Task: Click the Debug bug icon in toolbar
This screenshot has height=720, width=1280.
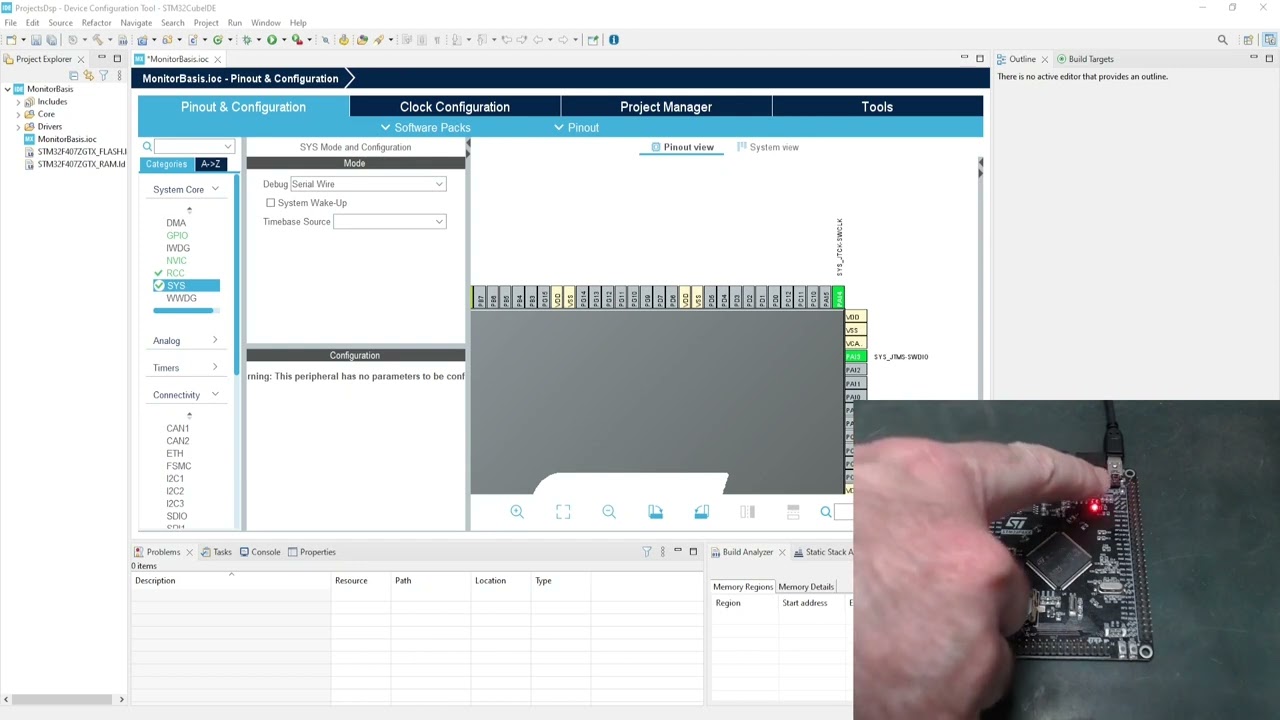Action: (x=246, y=40)
